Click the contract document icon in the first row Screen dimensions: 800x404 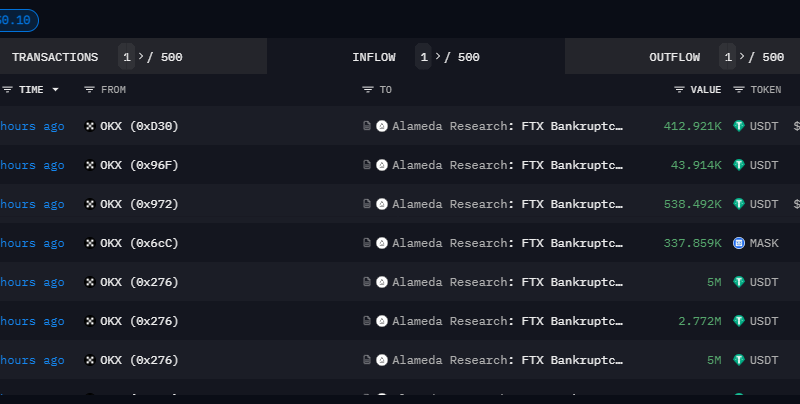(x=367, y=125)
